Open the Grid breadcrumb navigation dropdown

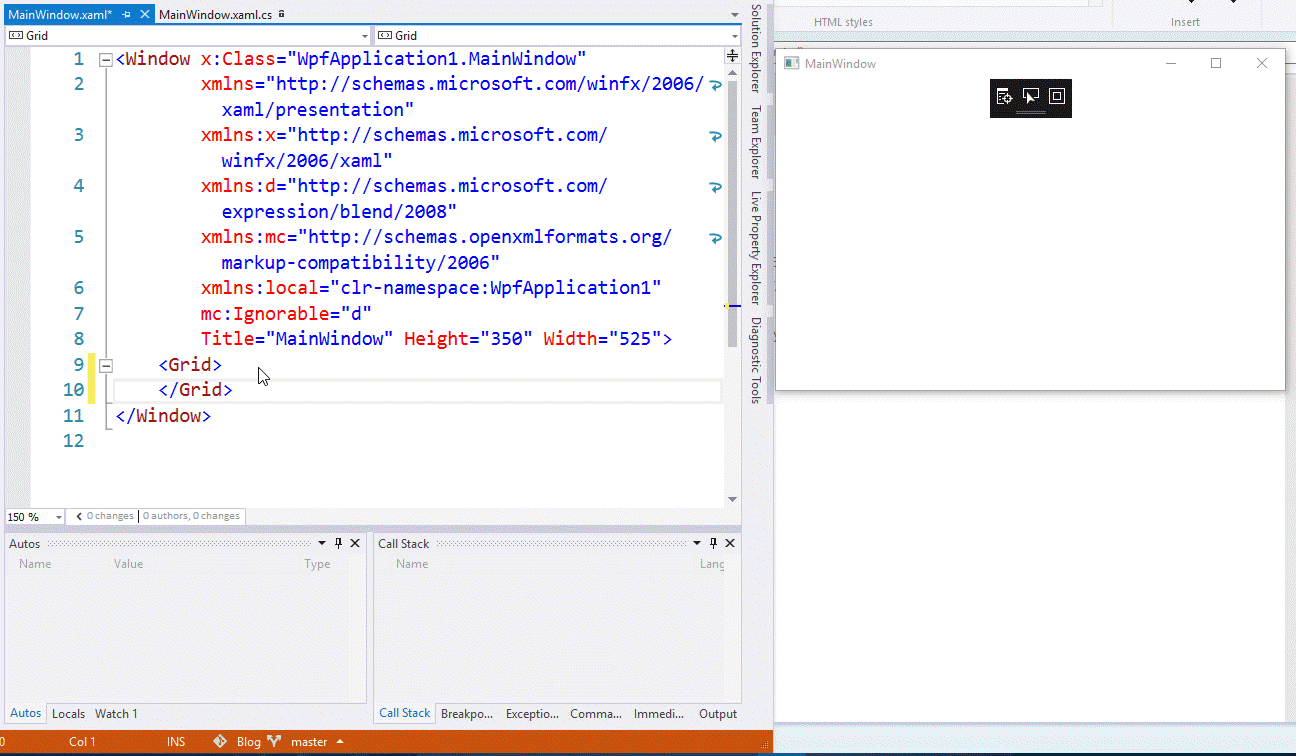coord(363,35)
